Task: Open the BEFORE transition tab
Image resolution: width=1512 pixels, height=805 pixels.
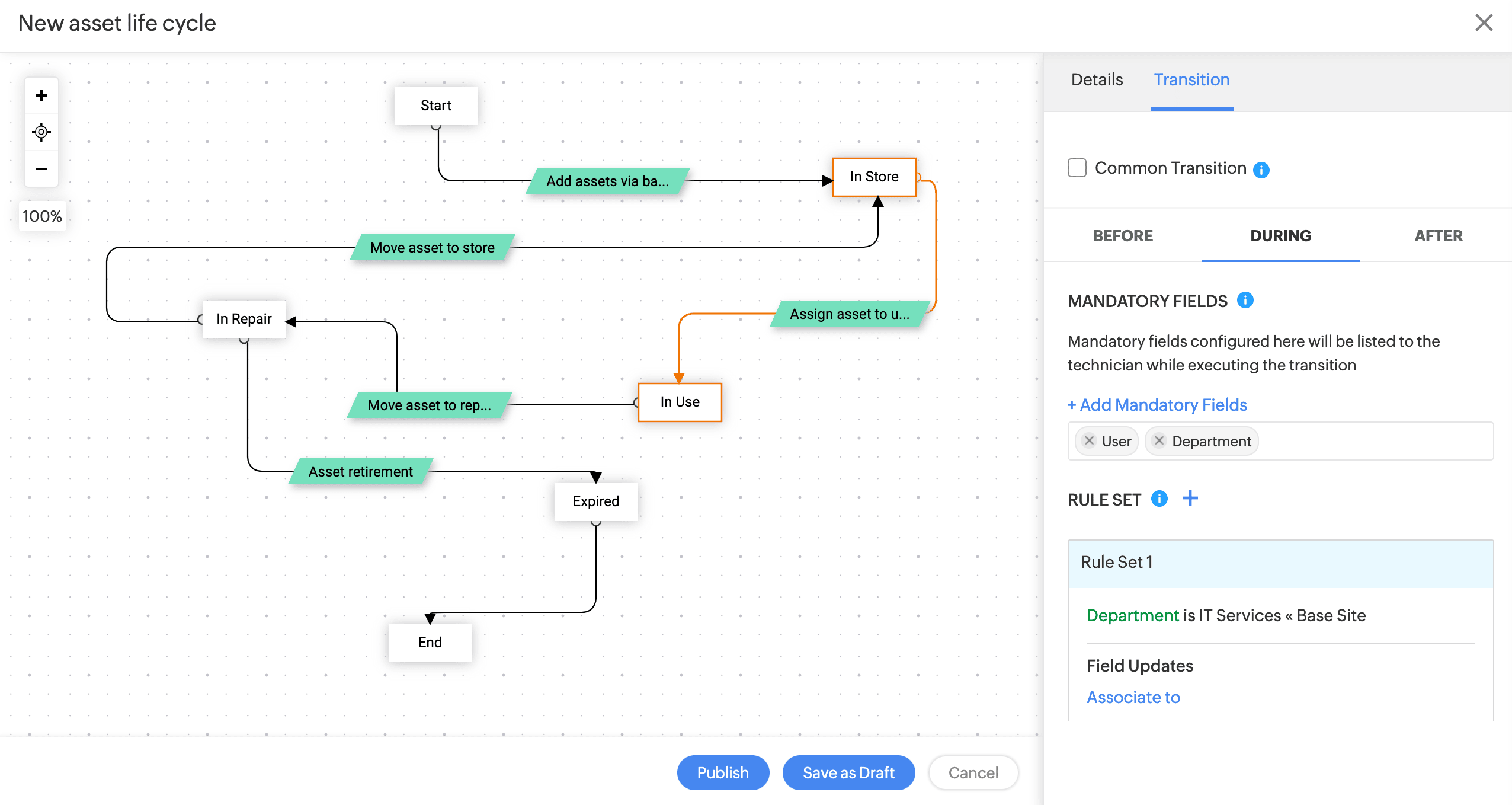Action: click(1122, 235)
